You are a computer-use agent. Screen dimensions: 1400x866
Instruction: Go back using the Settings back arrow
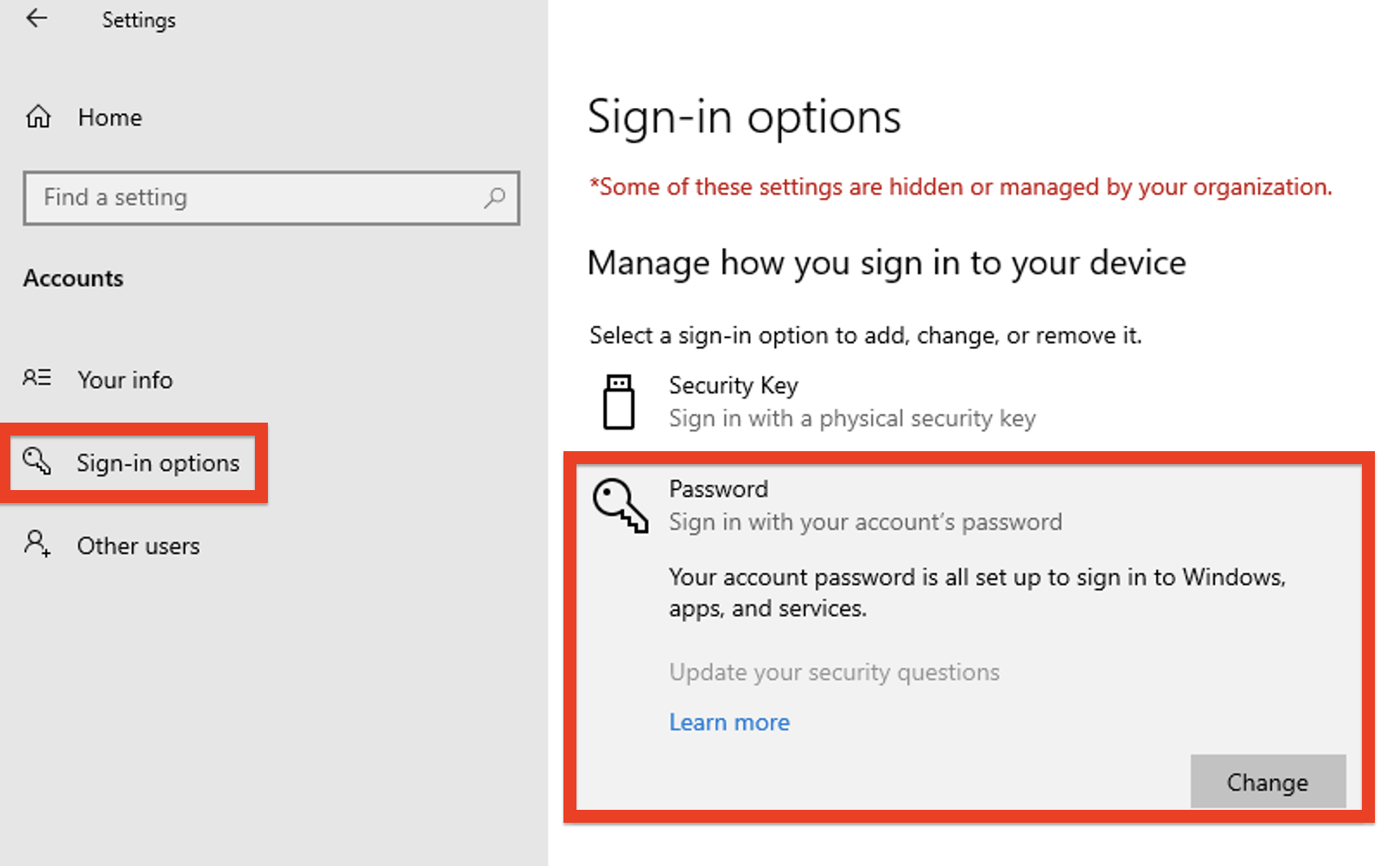[x=36, y=18]
